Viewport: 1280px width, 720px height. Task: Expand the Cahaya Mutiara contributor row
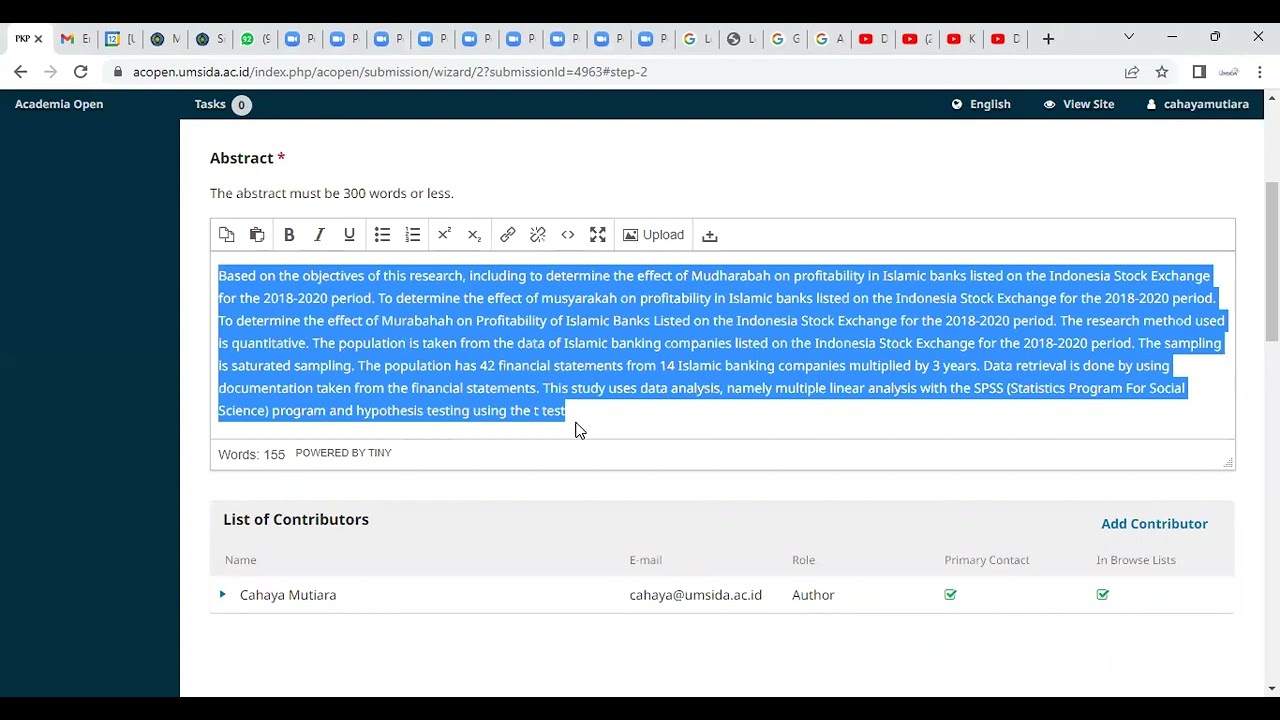[222, 594]
